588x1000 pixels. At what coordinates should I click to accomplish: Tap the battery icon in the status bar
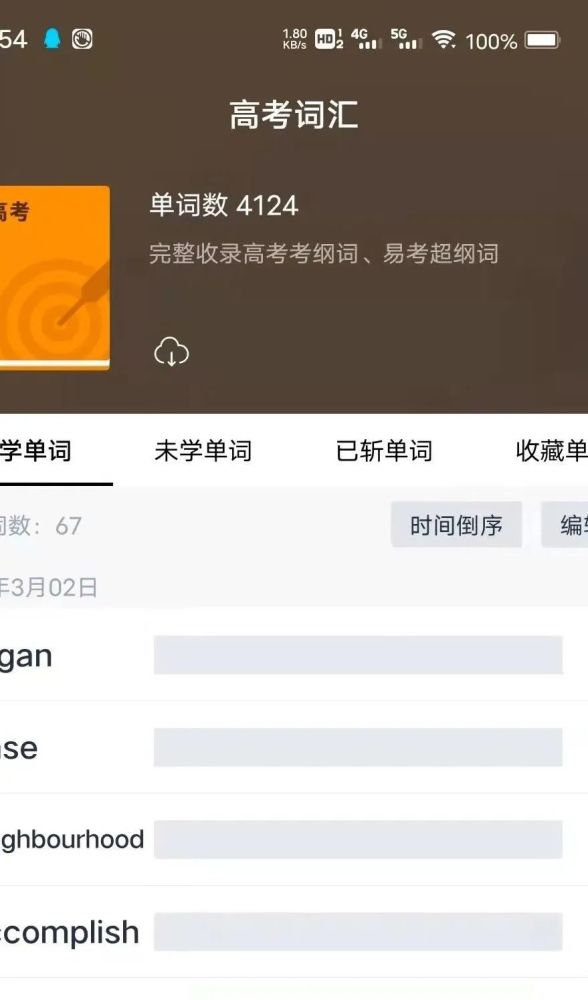542,40
